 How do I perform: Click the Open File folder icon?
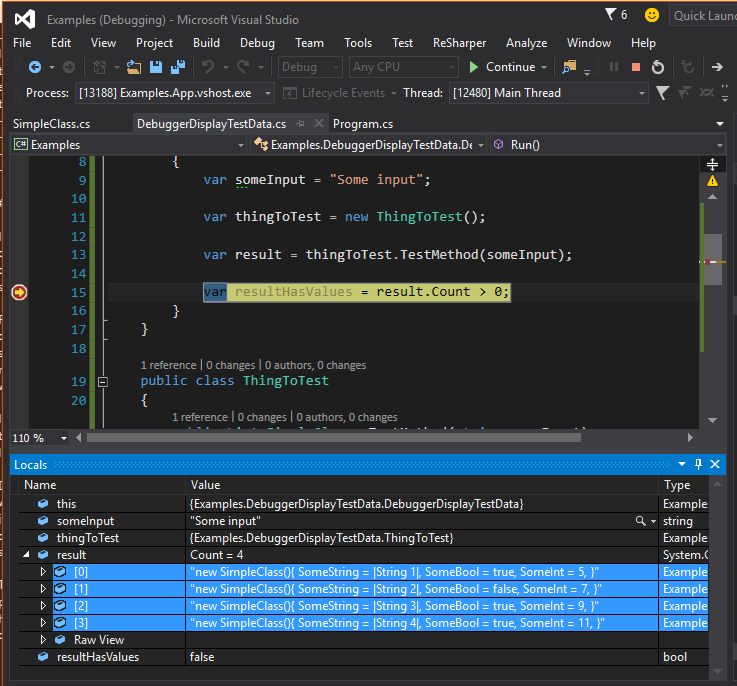[x=135, y=67]
